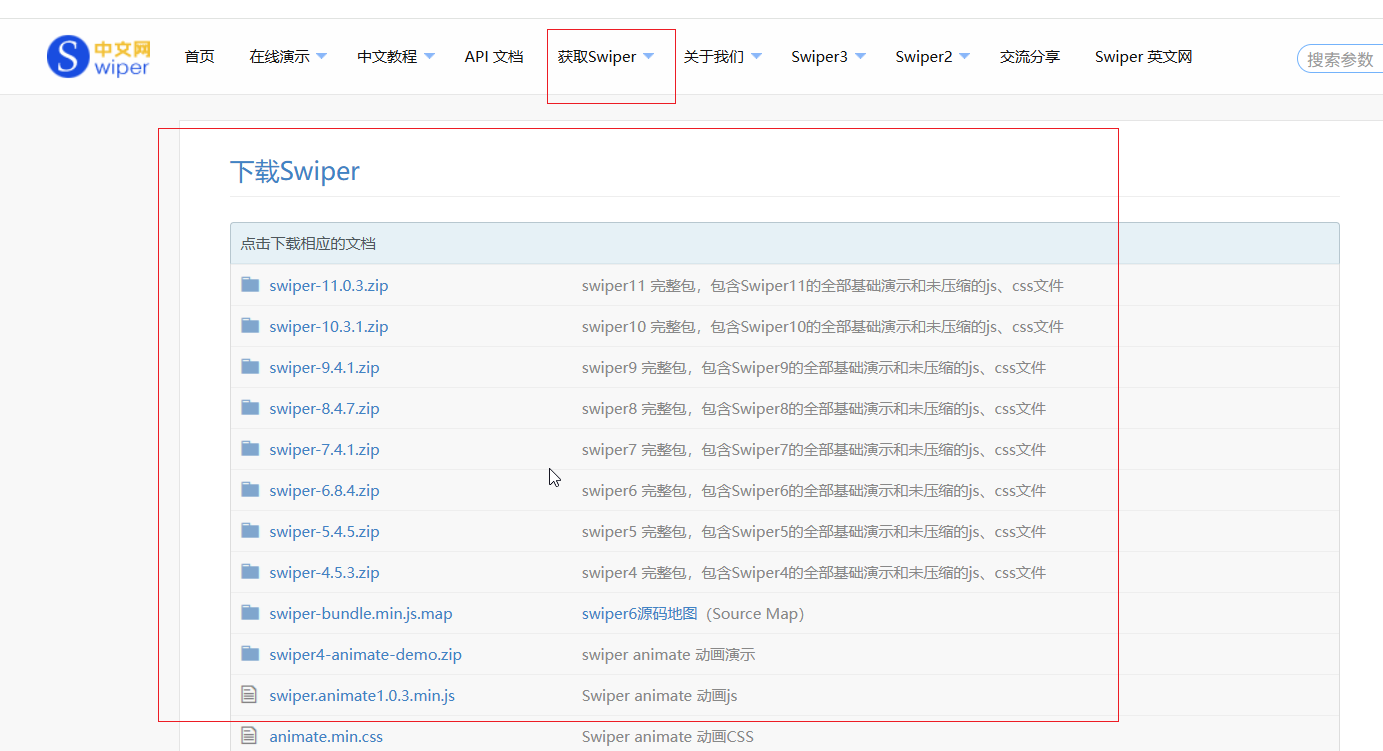
Task: Download swiper-bundle.min.js.map file
Action: tap(361, 614)
